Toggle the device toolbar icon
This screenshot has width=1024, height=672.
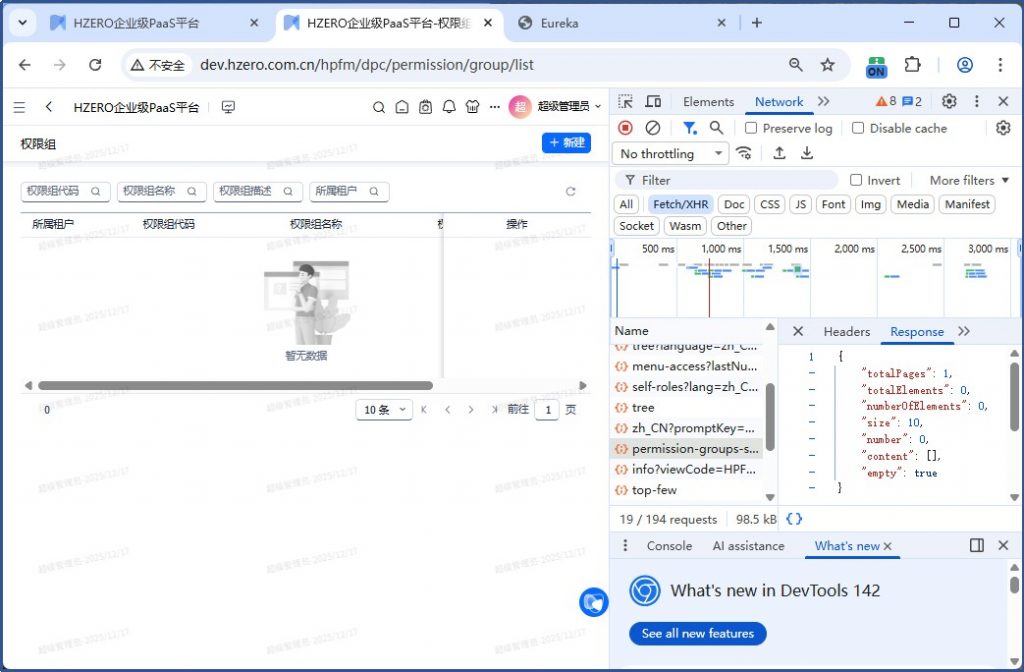[653, 102]
